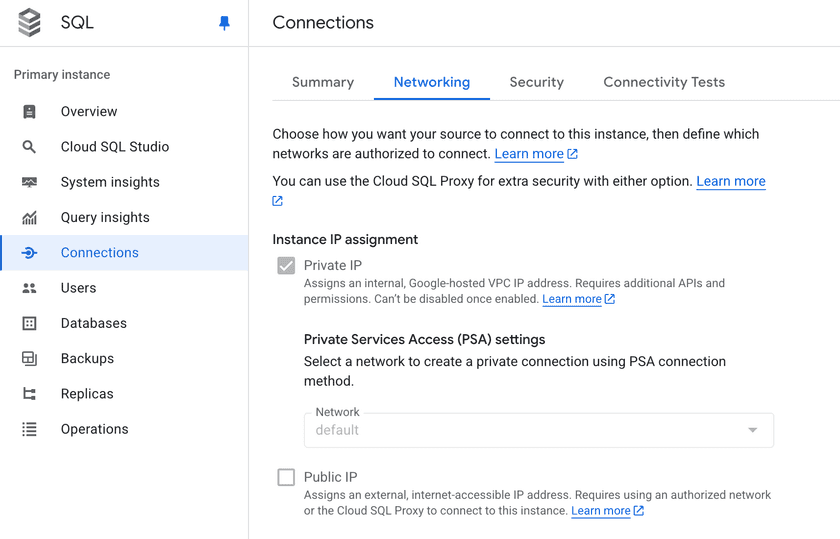Click the Overview document icon
This screenshot has height=539, width=840.
point(29,111)
